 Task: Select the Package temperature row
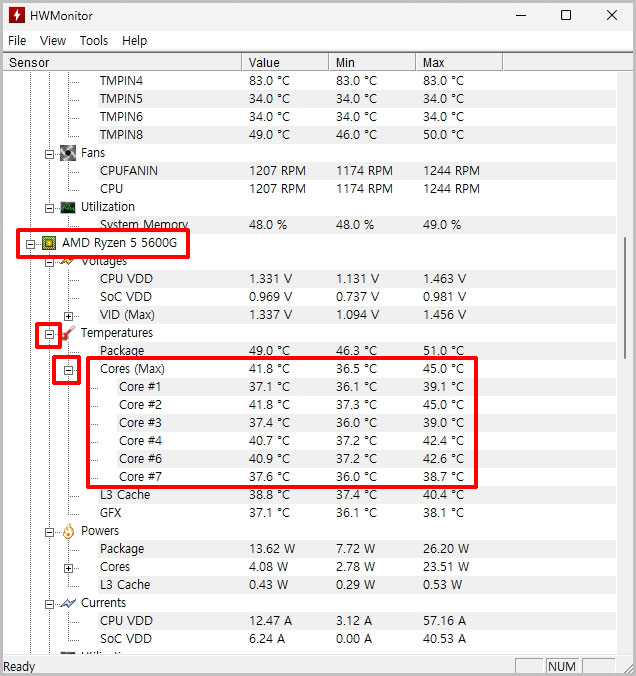click(357, 351)
